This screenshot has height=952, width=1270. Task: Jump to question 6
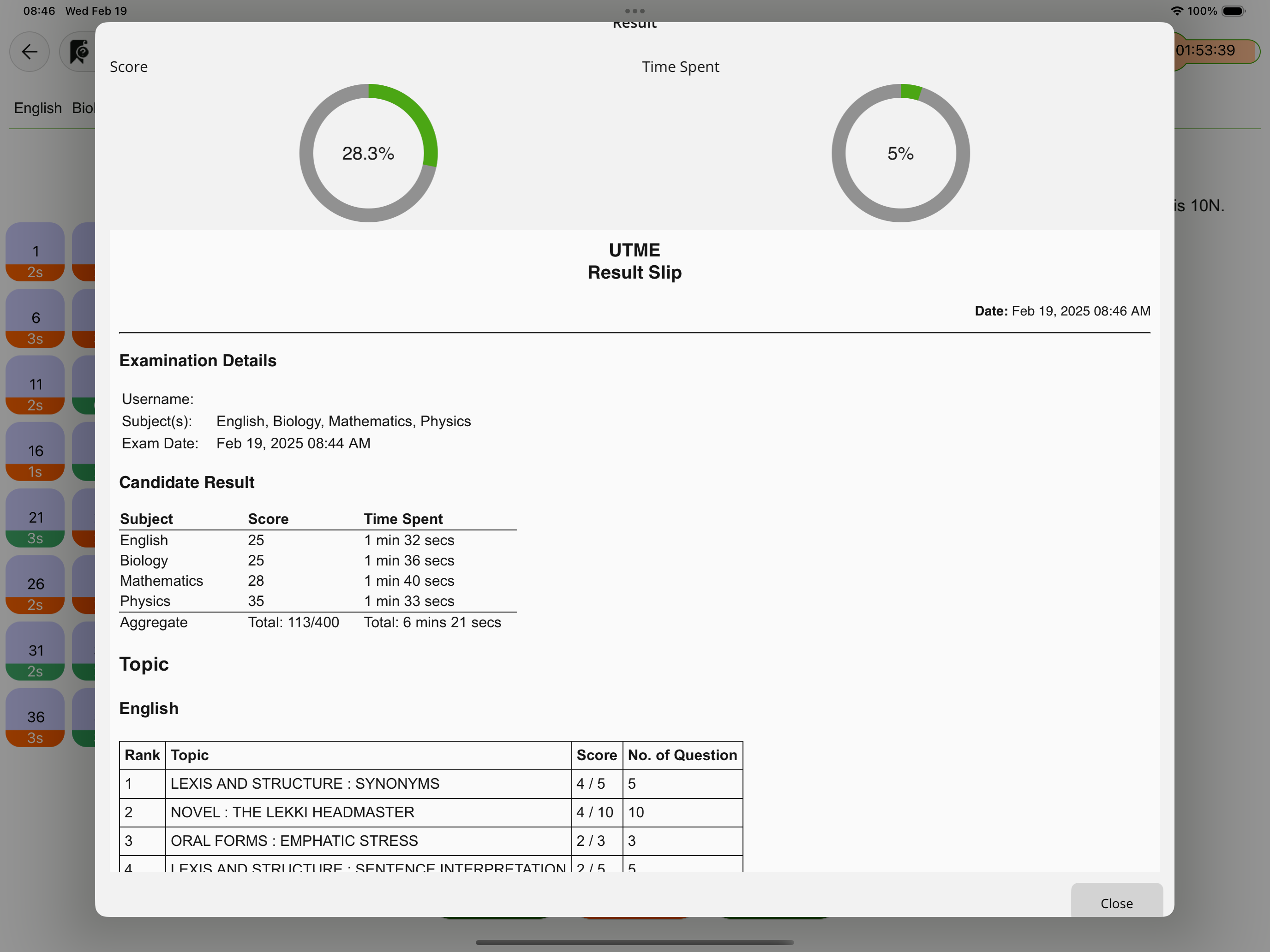pos(36,318)
